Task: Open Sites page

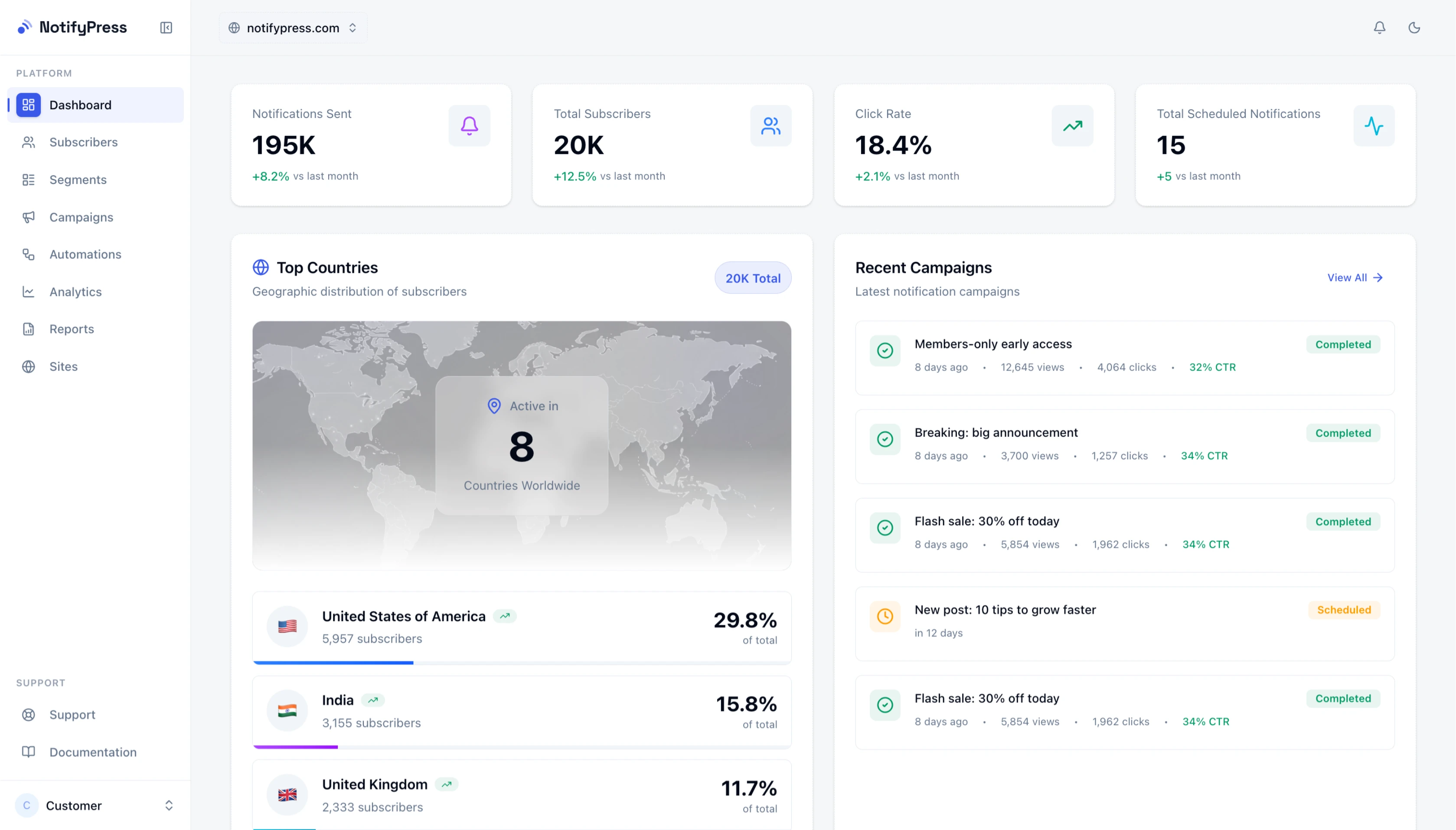Action: [x=95, y=366]
